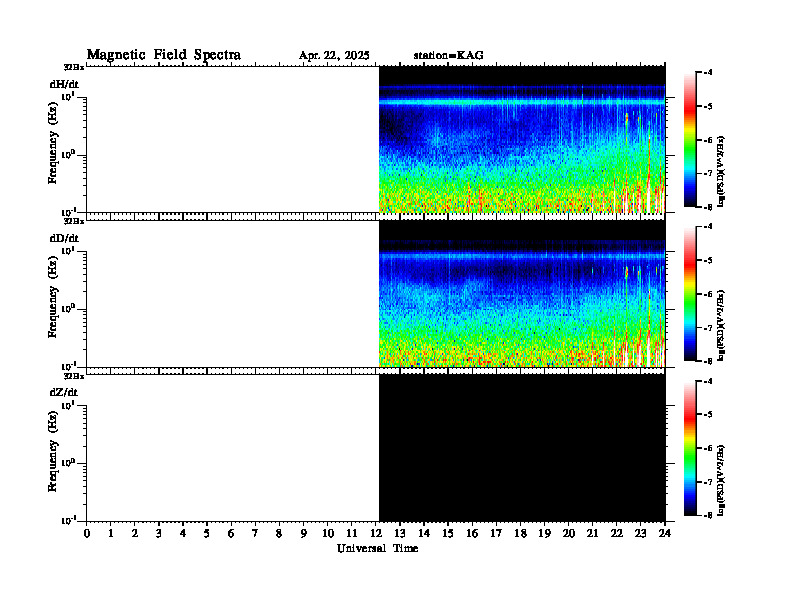Click hour 24 on the time axis
The image size is (792, 612).
click(x=665, y=534)
